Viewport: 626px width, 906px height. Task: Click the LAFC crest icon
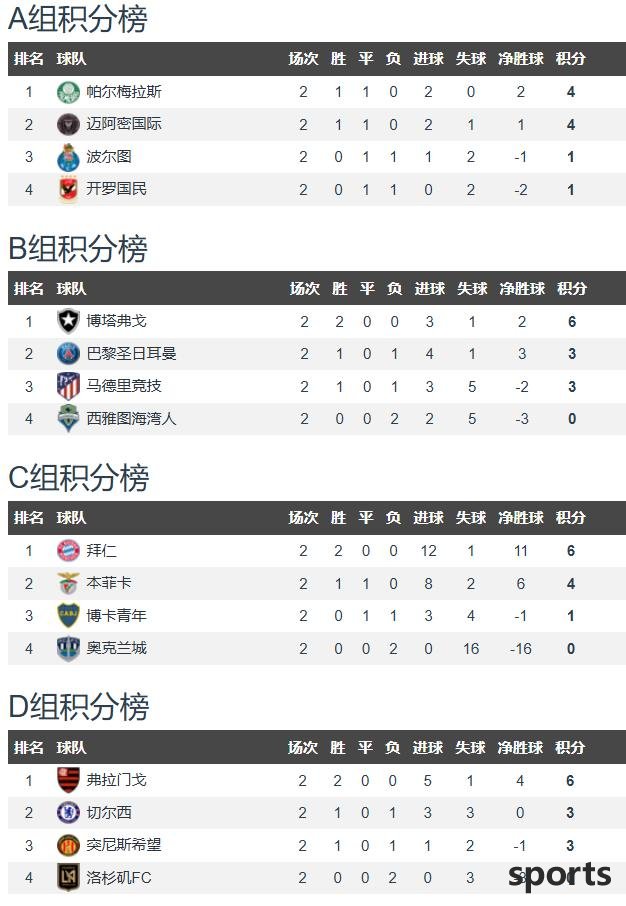(x=68, y=878)
